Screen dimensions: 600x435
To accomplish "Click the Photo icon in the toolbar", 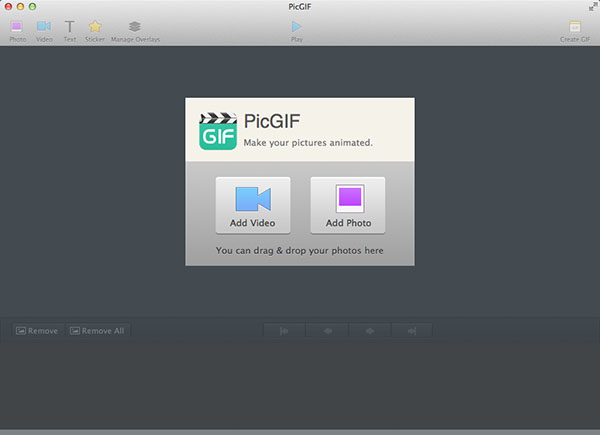I will point(17,27).
